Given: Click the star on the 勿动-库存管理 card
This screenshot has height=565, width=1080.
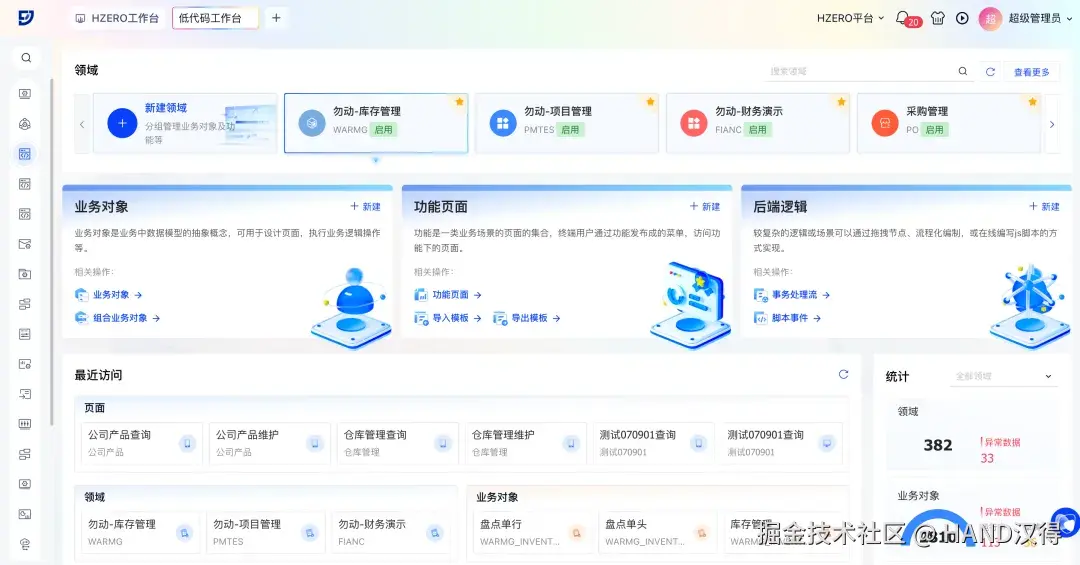Looking at the screenshot, I should tap(459, 102).
